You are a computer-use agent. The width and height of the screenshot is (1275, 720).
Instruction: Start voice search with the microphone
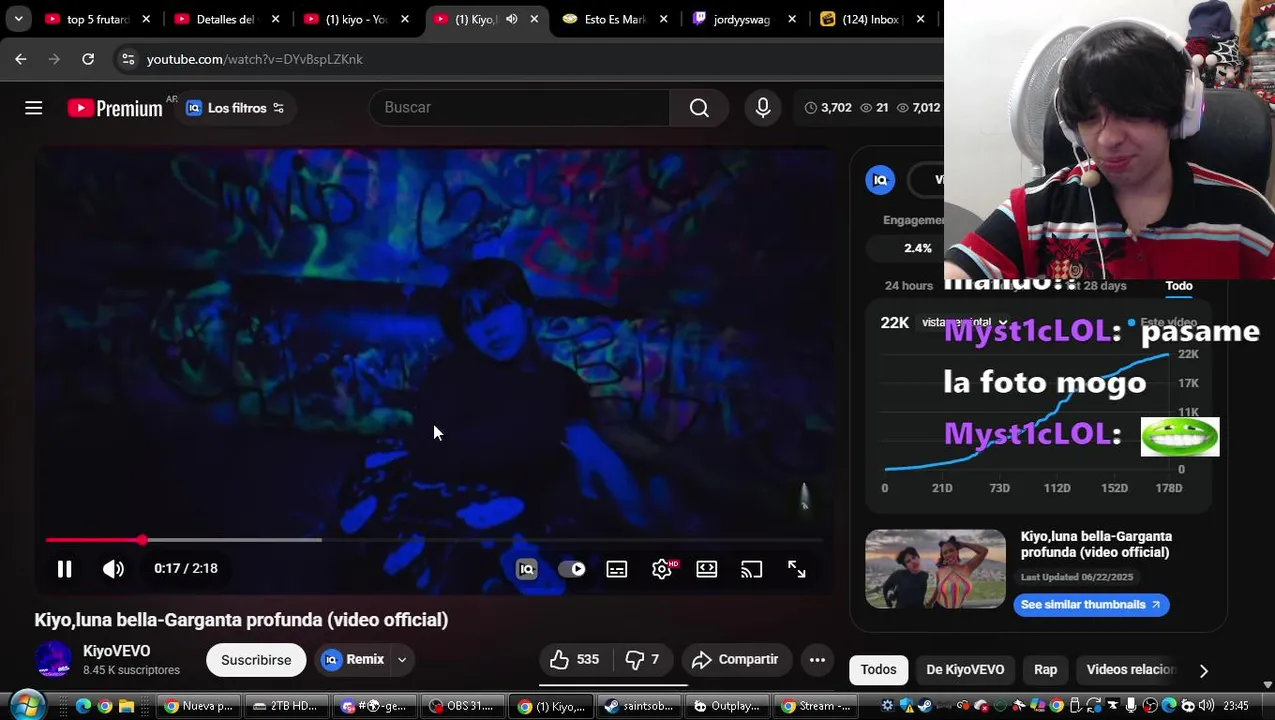pyautogui.click(x=763, y=108)
